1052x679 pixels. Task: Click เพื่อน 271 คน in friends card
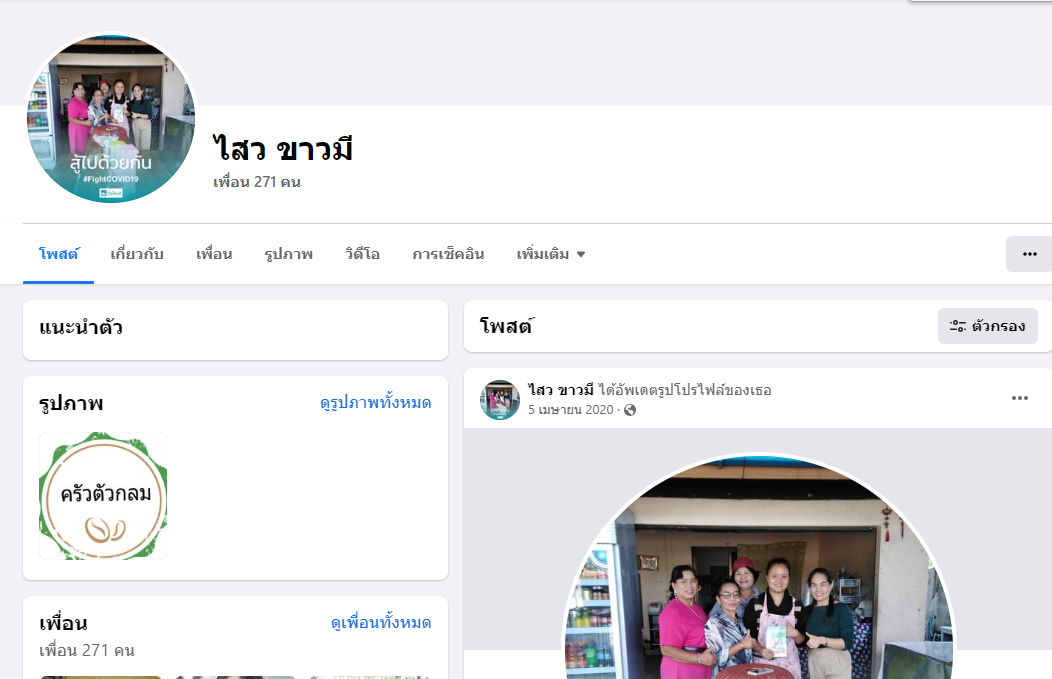pyautogui.click(x=87, y=650)
